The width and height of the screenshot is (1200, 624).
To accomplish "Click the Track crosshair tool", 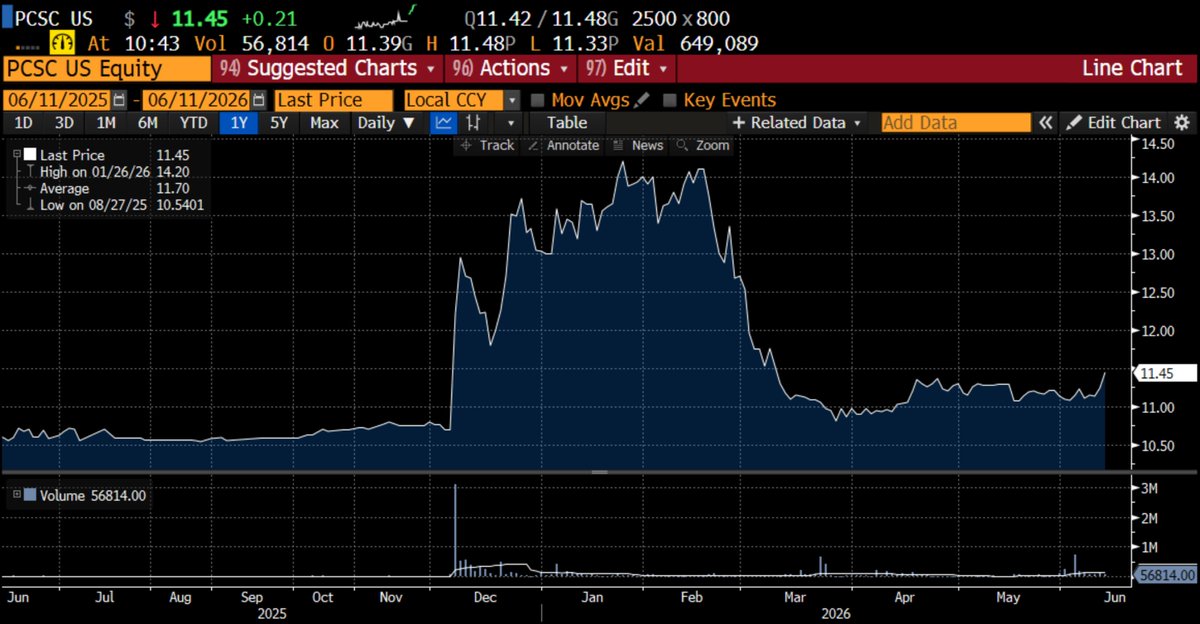I will [x=488, y=145].
